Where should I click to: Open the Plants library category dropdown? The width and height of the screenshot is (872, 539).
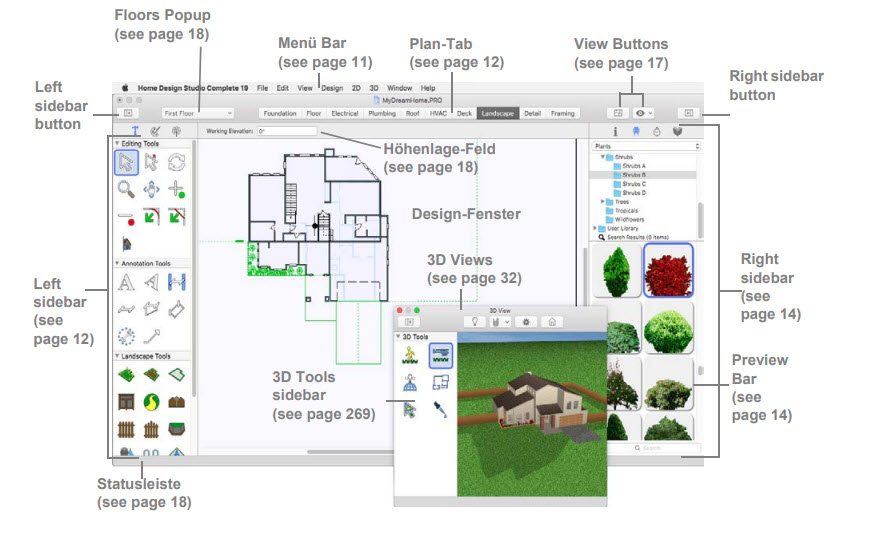pos(646,146)
